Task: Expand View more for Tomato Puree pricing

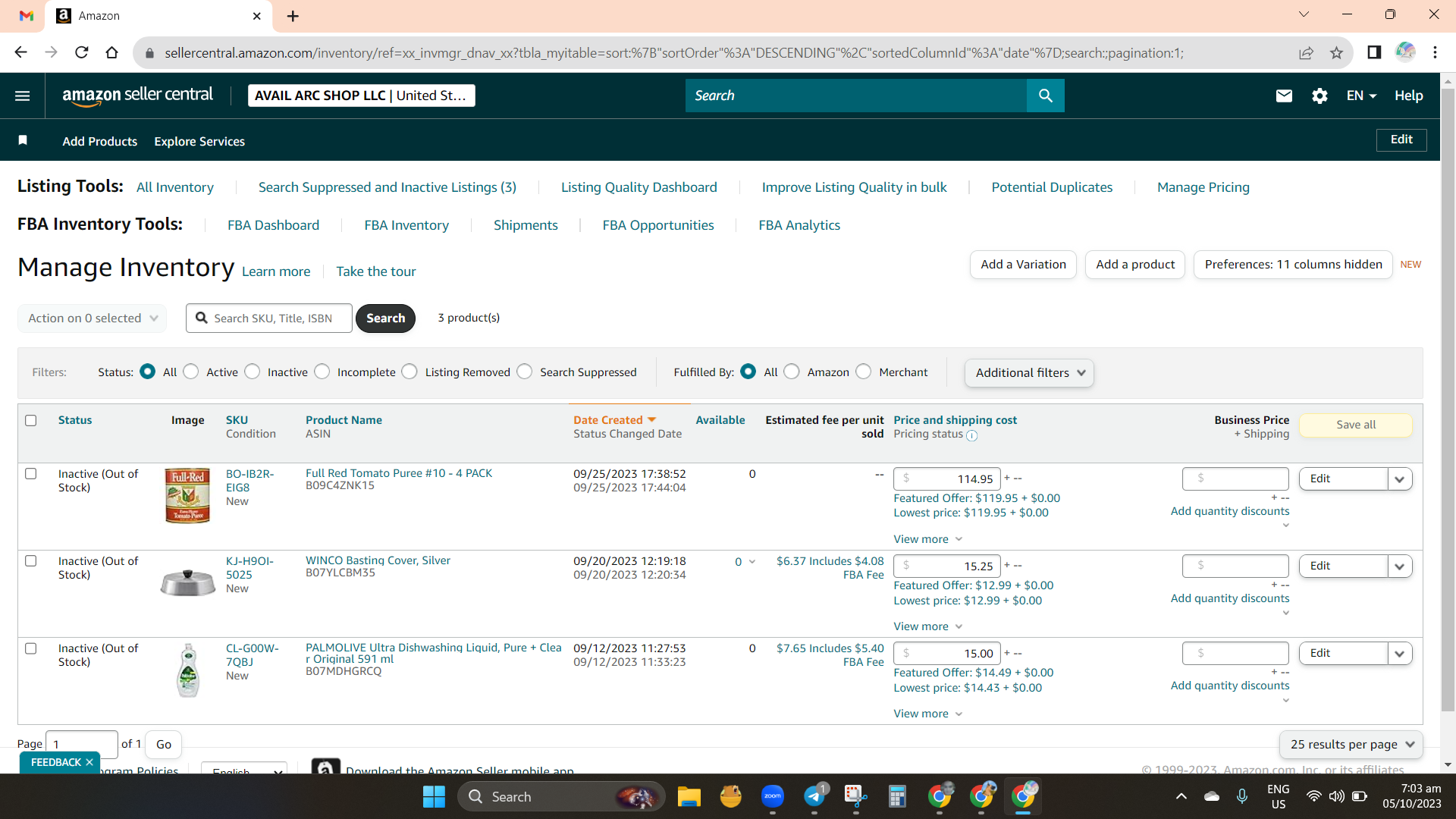Action: point(928,539)
